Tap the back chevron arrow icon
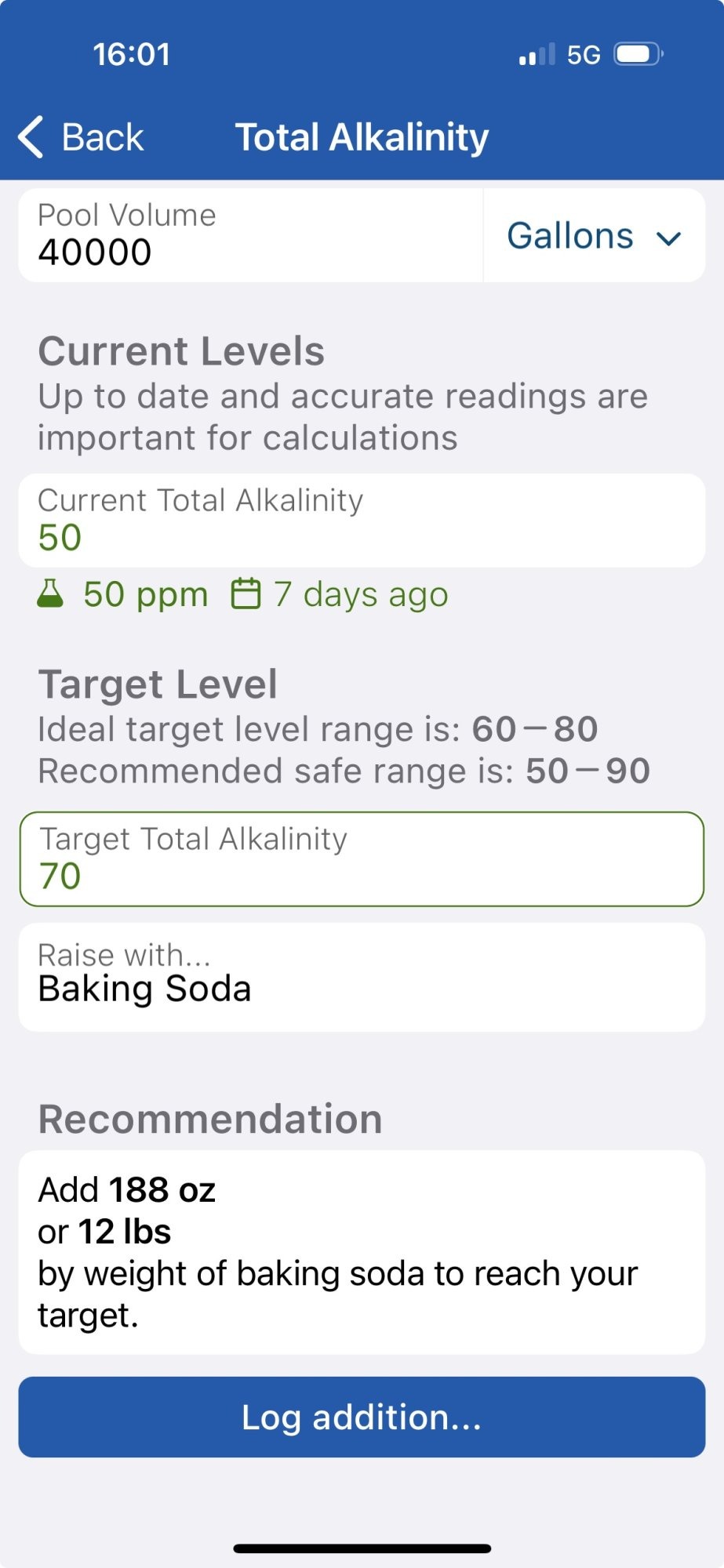 31,137
